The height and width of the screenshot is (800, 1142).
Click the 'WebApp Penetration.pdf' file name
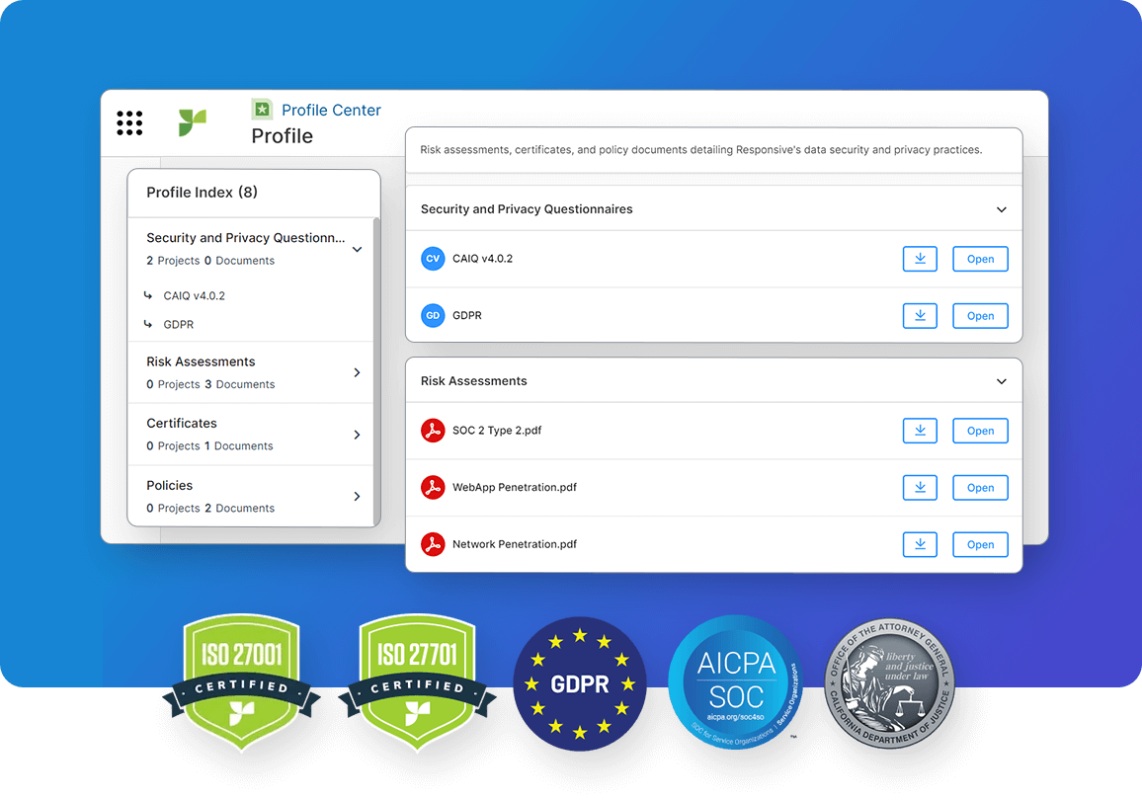click(x=514, y=487)
